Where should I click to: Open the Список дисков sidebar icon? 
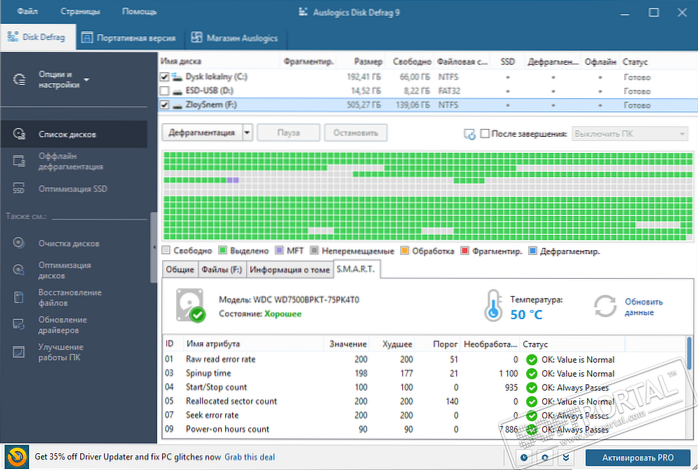tap(18, 134)
